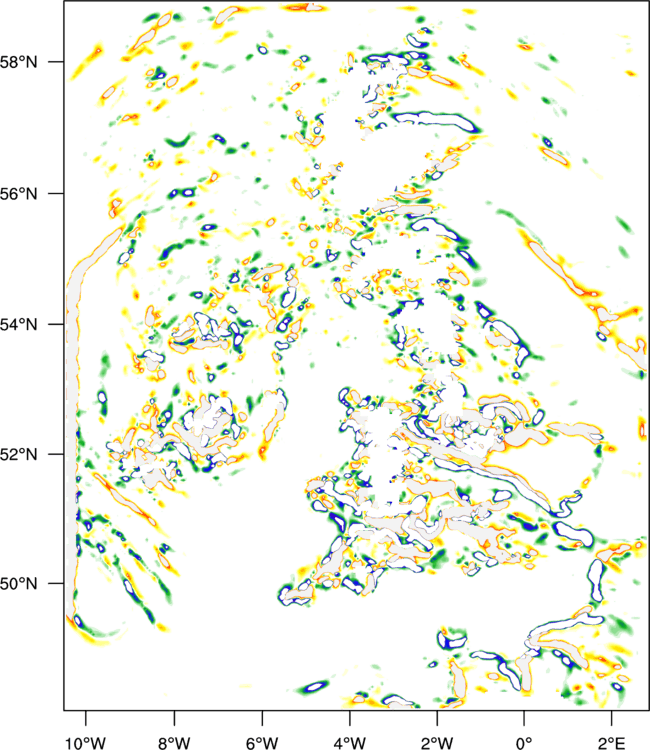Click the 8°W longitude label
The height and width of the screenshot is (750, 650).
coord(174,743)
